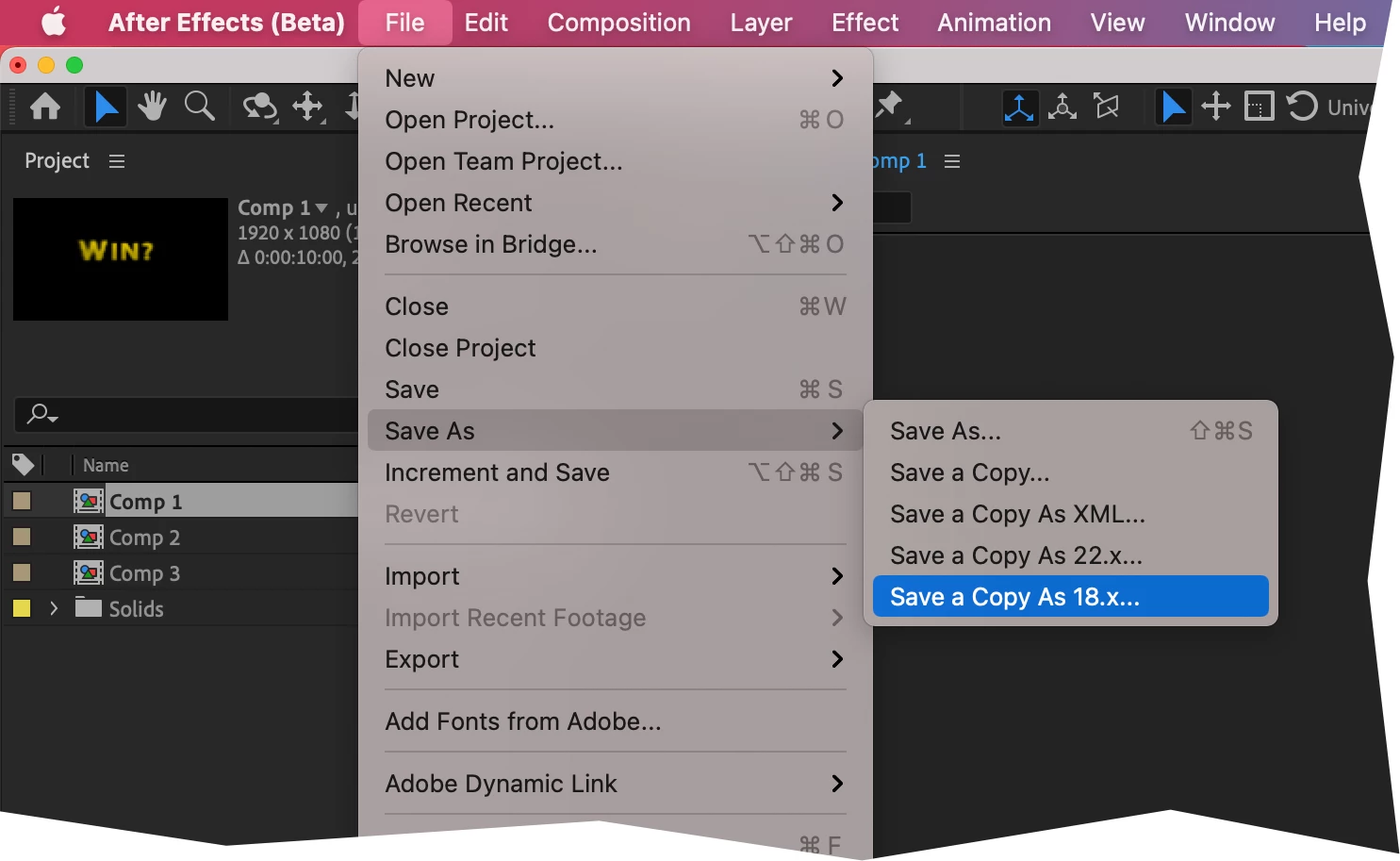Choose Save a Copy As 22.x...

1071,555
